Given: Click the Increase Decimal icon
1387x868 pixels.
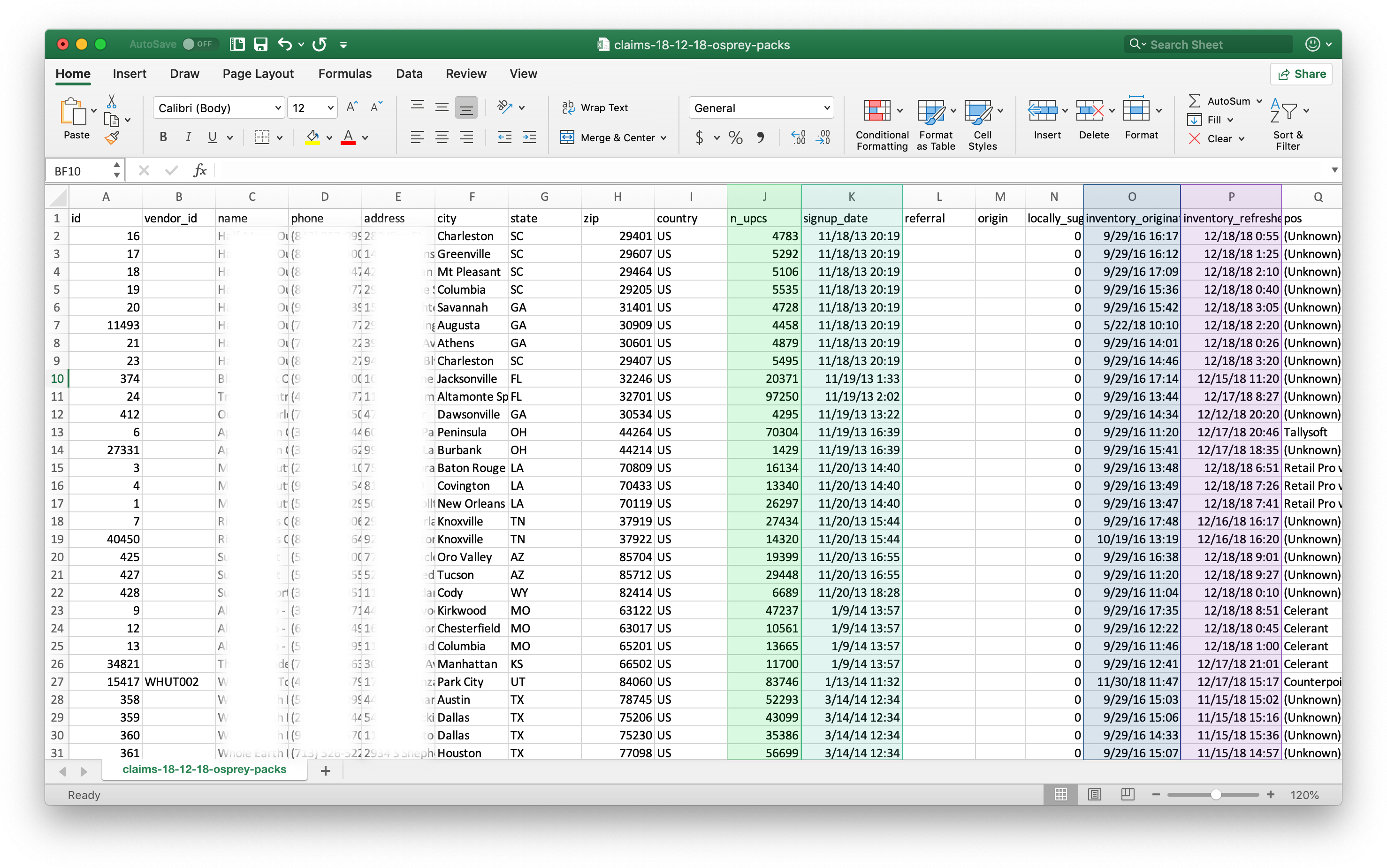Looking at the screenshot, I should click(798, 137).
